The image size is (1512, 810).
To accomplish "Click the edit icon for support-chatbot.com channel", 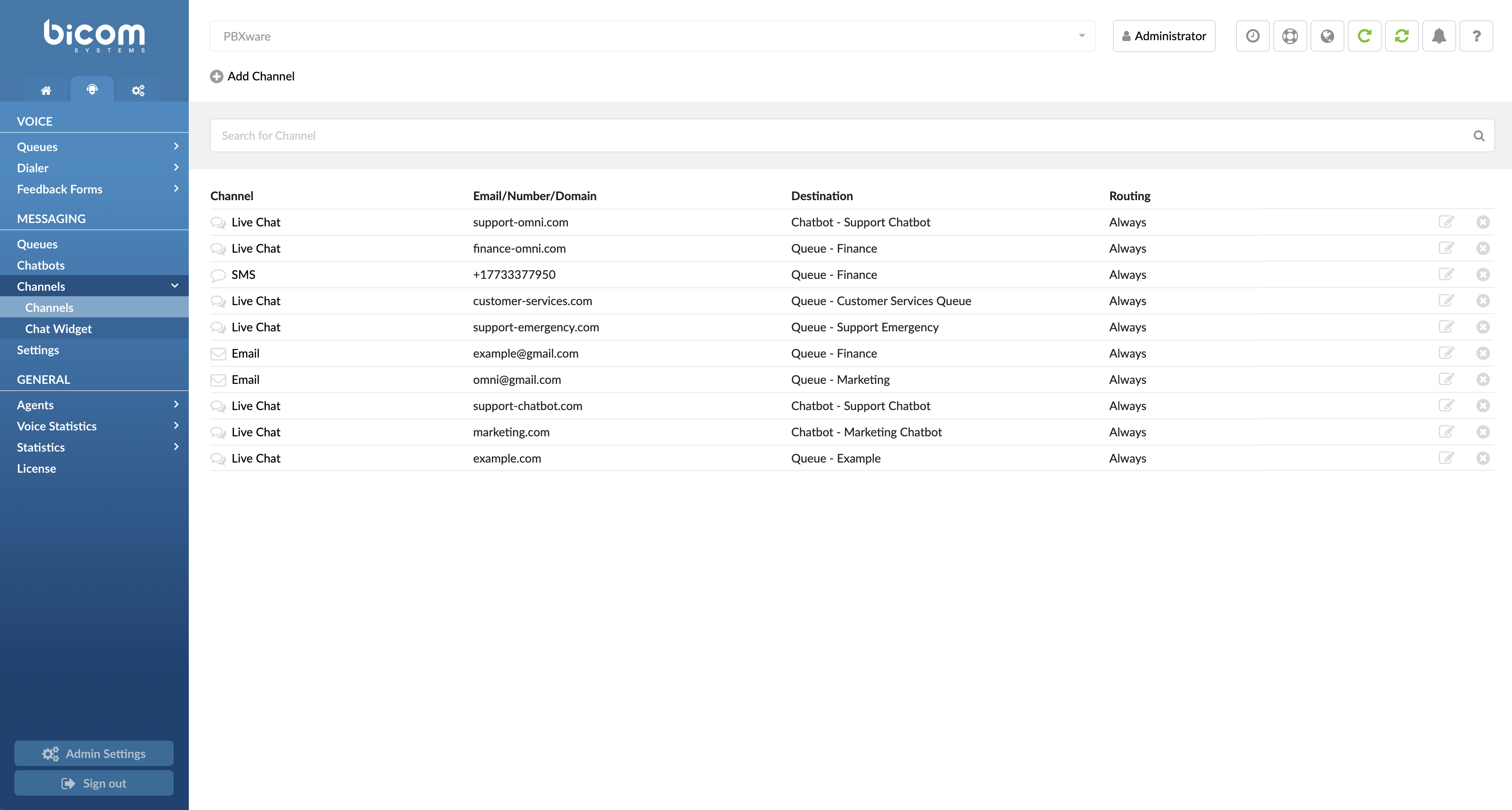I will (x=1447, y=405).
